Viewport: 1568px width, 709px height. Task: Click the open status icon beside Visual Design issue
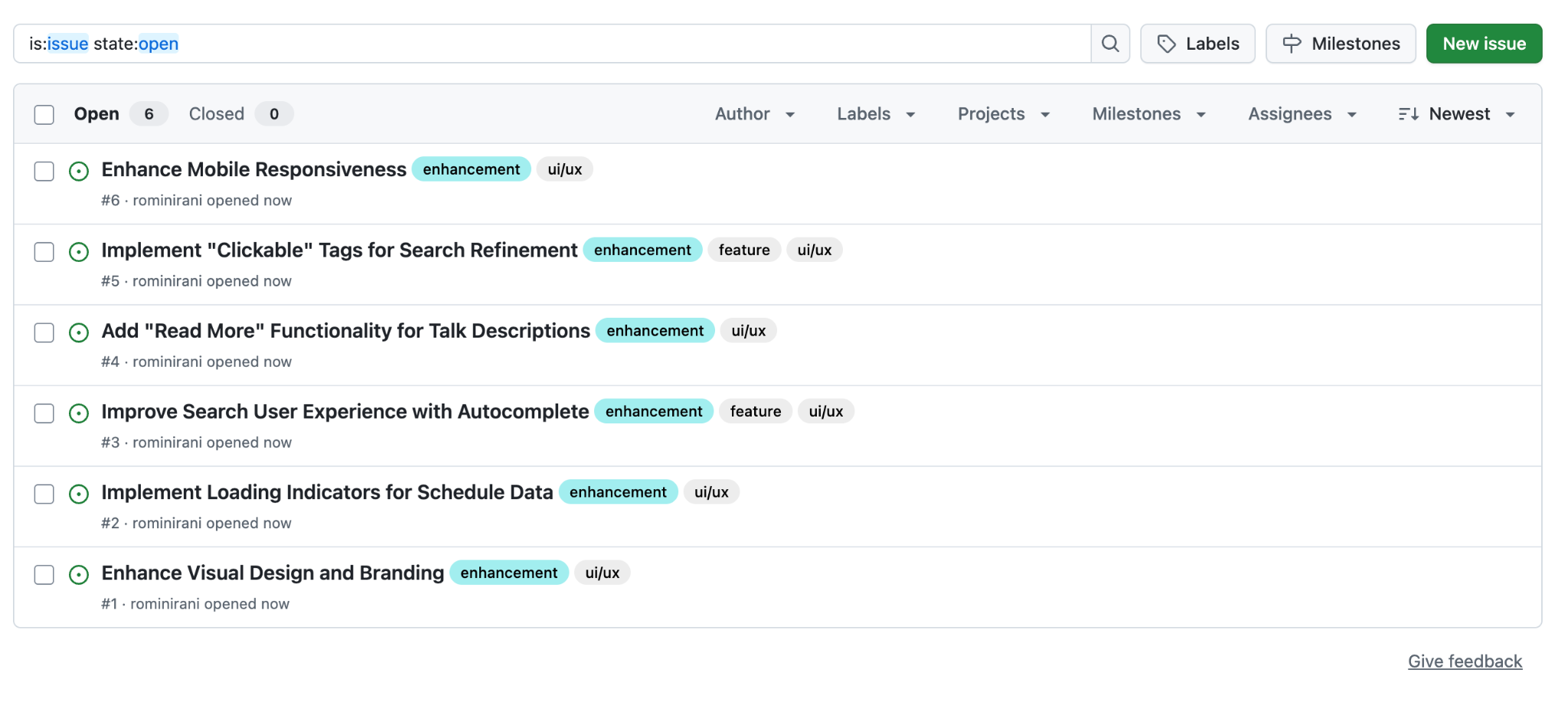pyautogui.click(x=79, y=575)
